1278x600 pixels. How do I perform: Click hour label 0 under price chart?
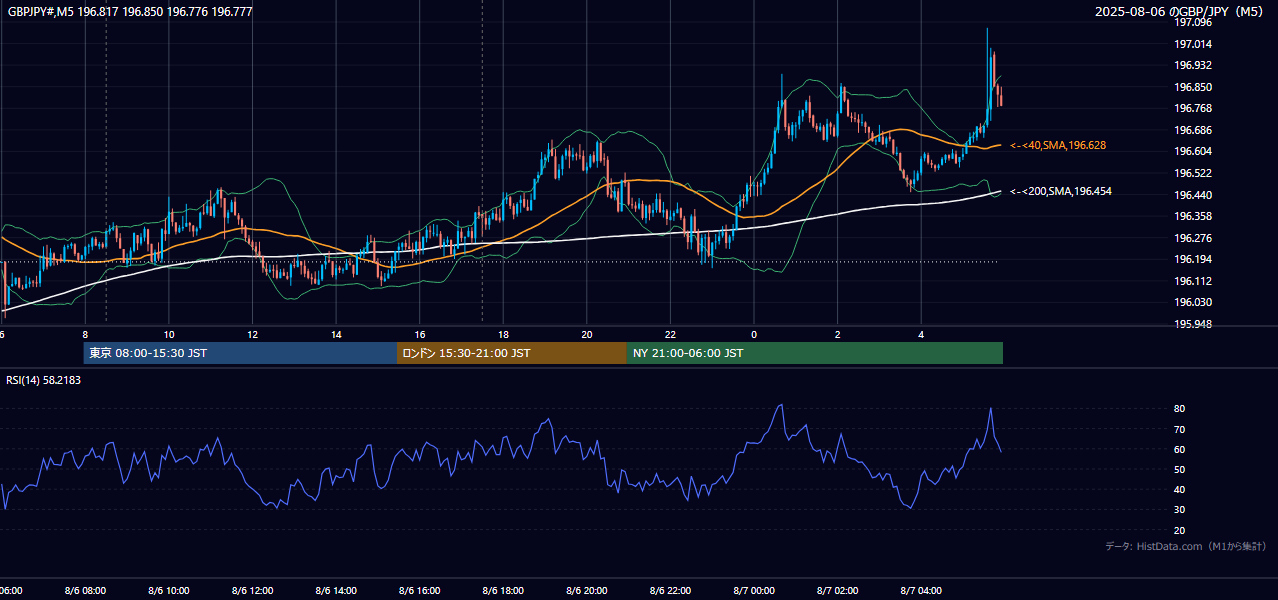754,334
